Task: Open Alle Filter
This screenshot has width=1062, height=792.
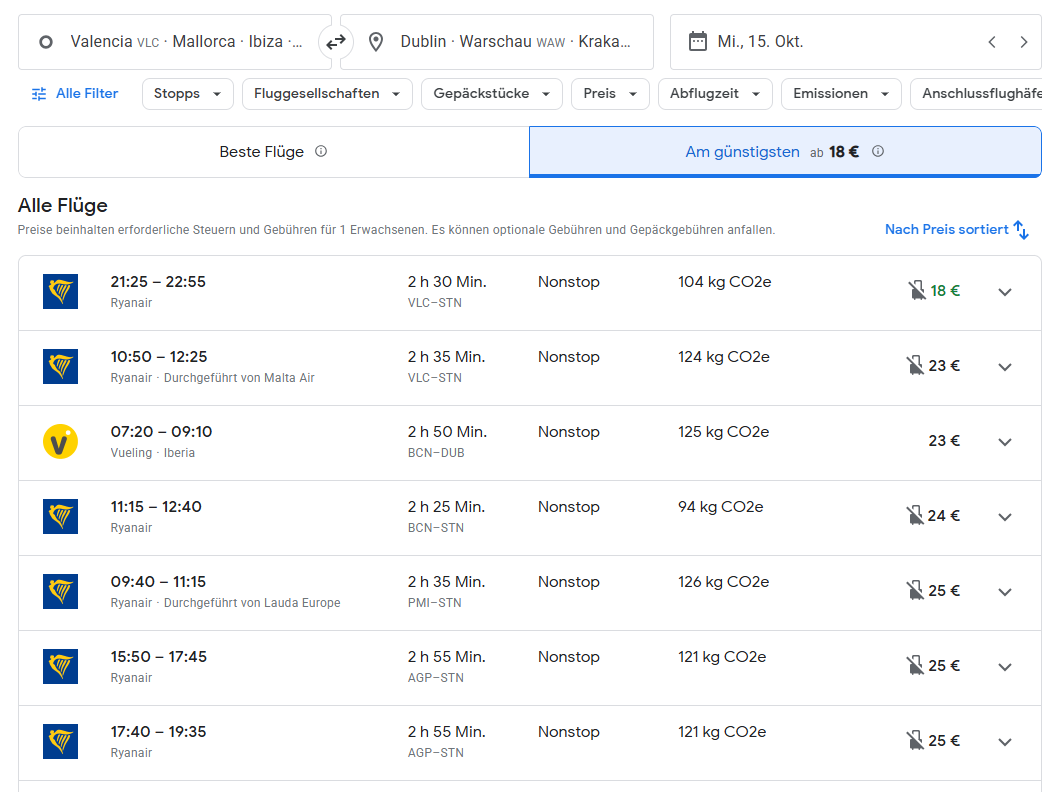Action: click(x=75, y=93)
